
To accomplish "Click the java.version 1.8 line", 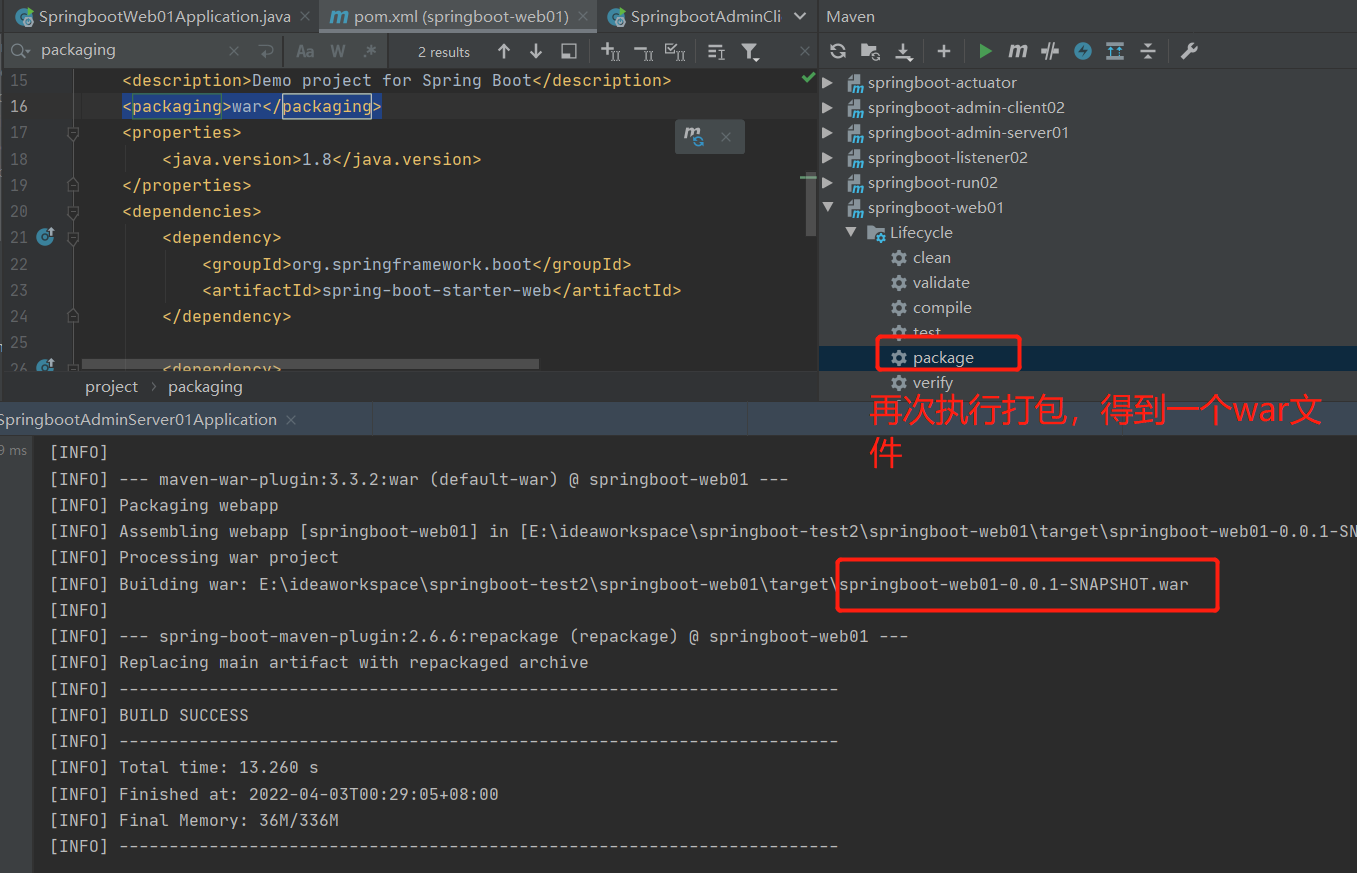I will pyautogui.click(x=322, y=159).
